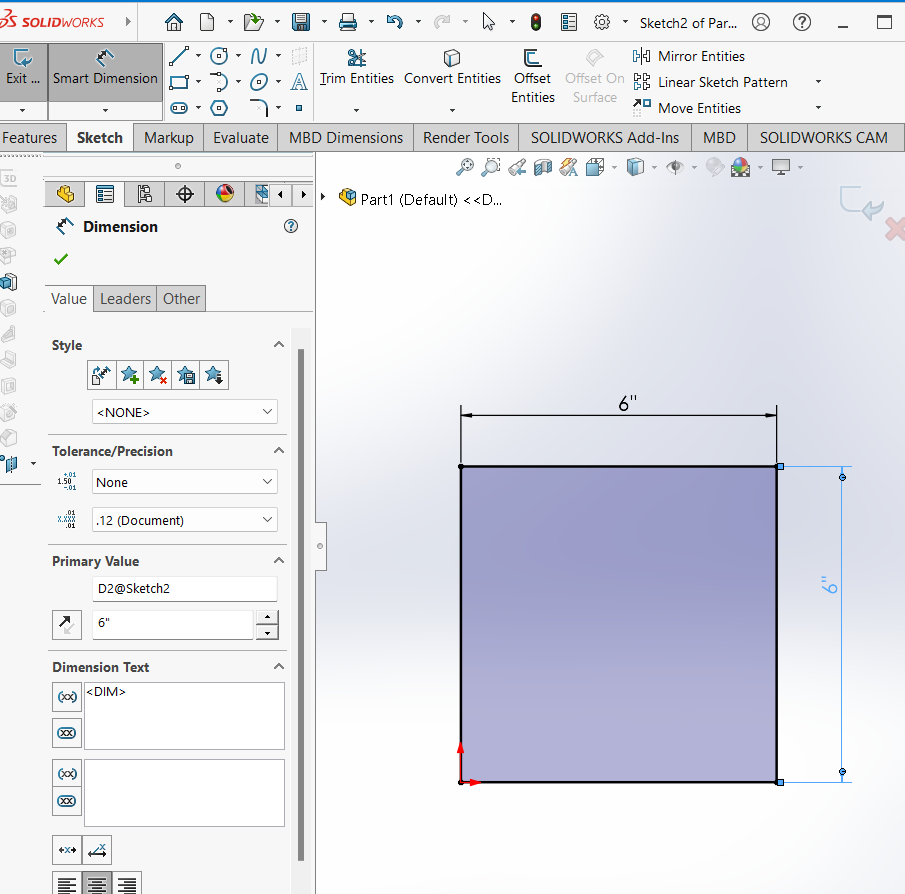
Task: Click Convert Entities tool
Action: pyautogui.click(x=452, y=68)
